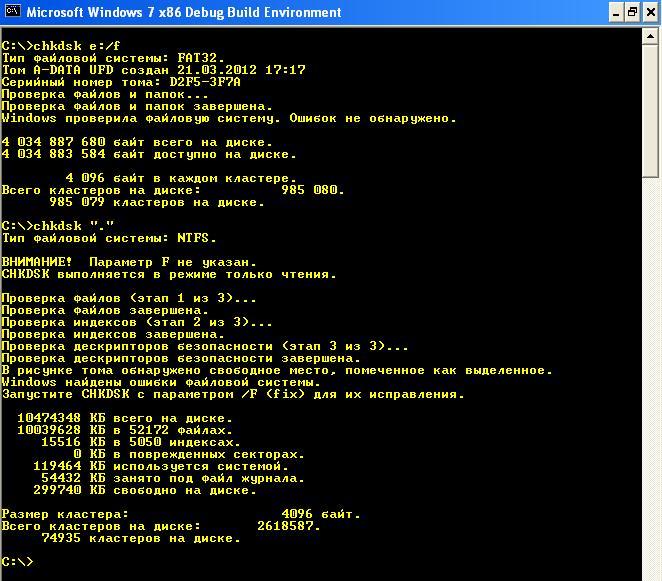Image resolution: width=662 pixels, height=581 pixels.
Task: Click 'Размер кластера: 4096 байт.' line
Action: click(181, 514)
